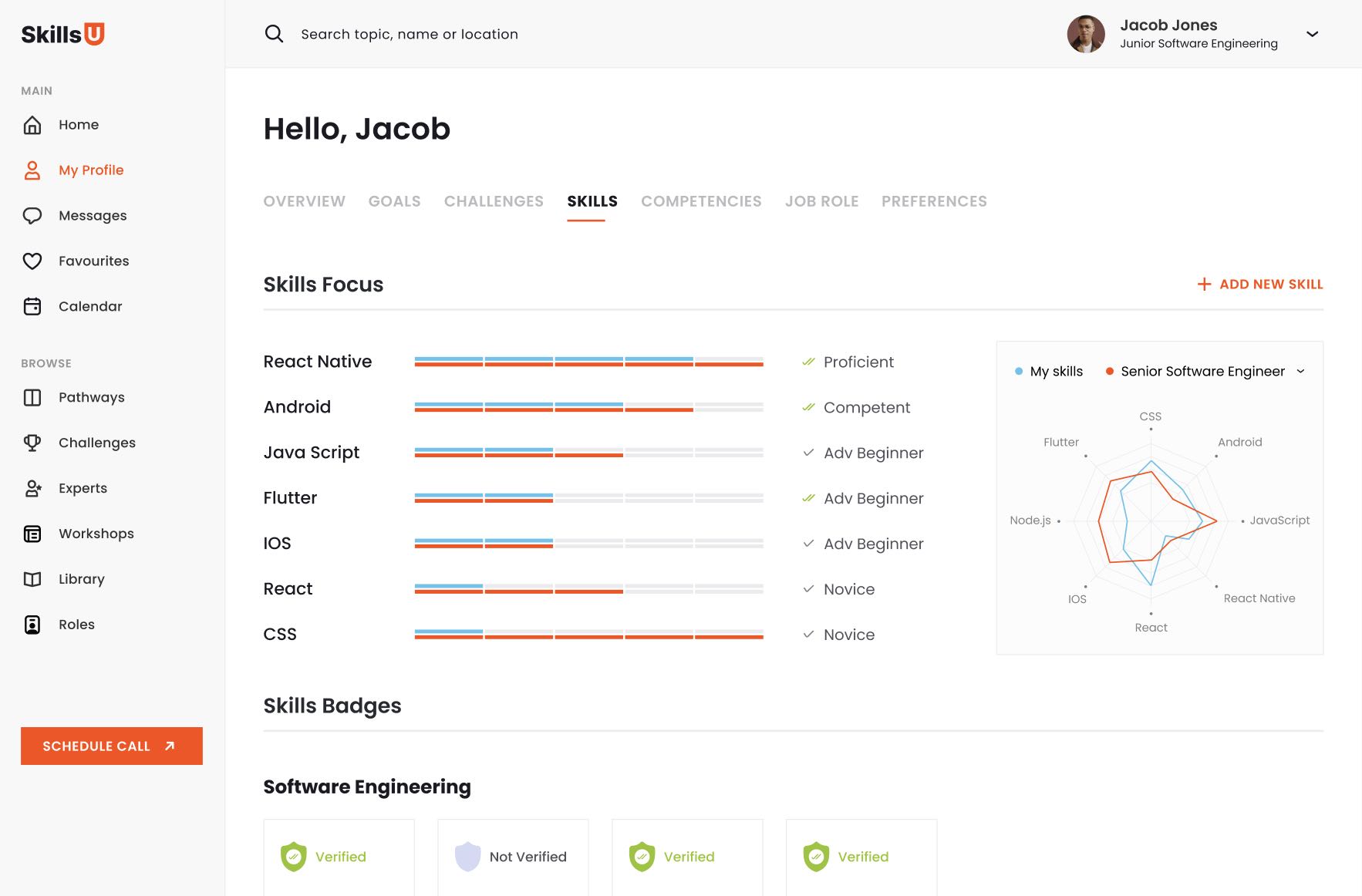Click the Favourites heart icon
The image size is (1362, 896).
pyautogui.click(x=32, y=261)
